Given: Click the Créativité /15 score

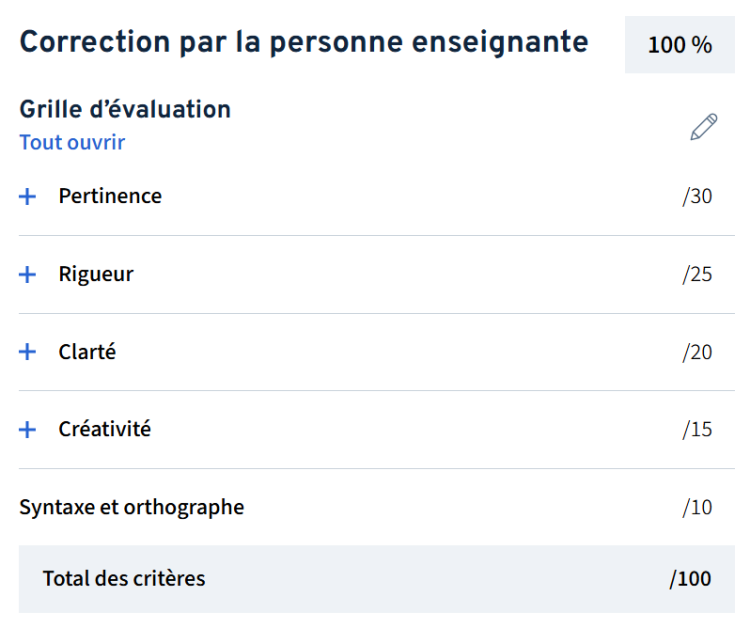Looking at the screenshot, I should pos(697,430).
